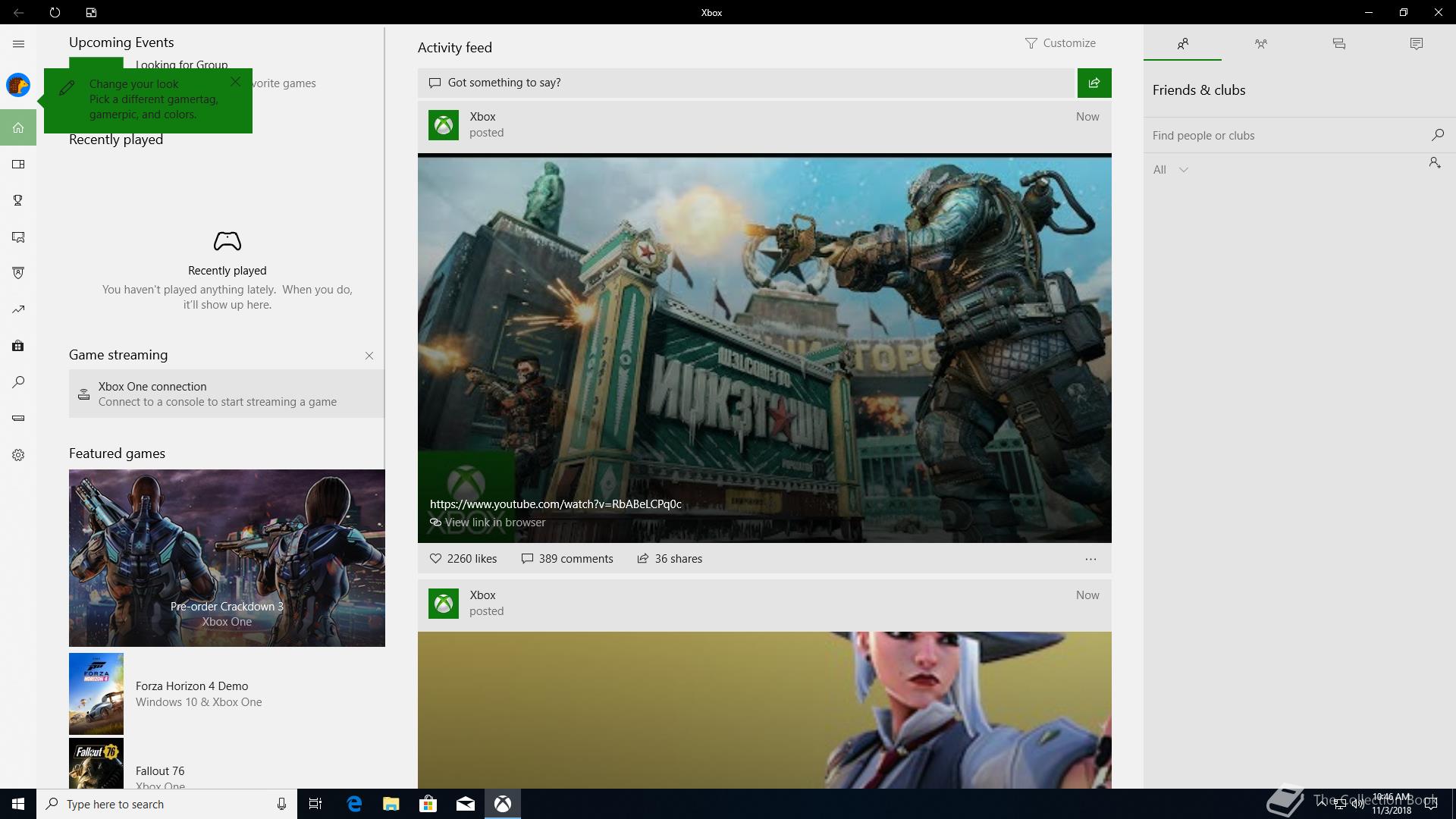Click the Got something to say box
This screenshot has height=819, width=1456.
click(x=747, y=83)
